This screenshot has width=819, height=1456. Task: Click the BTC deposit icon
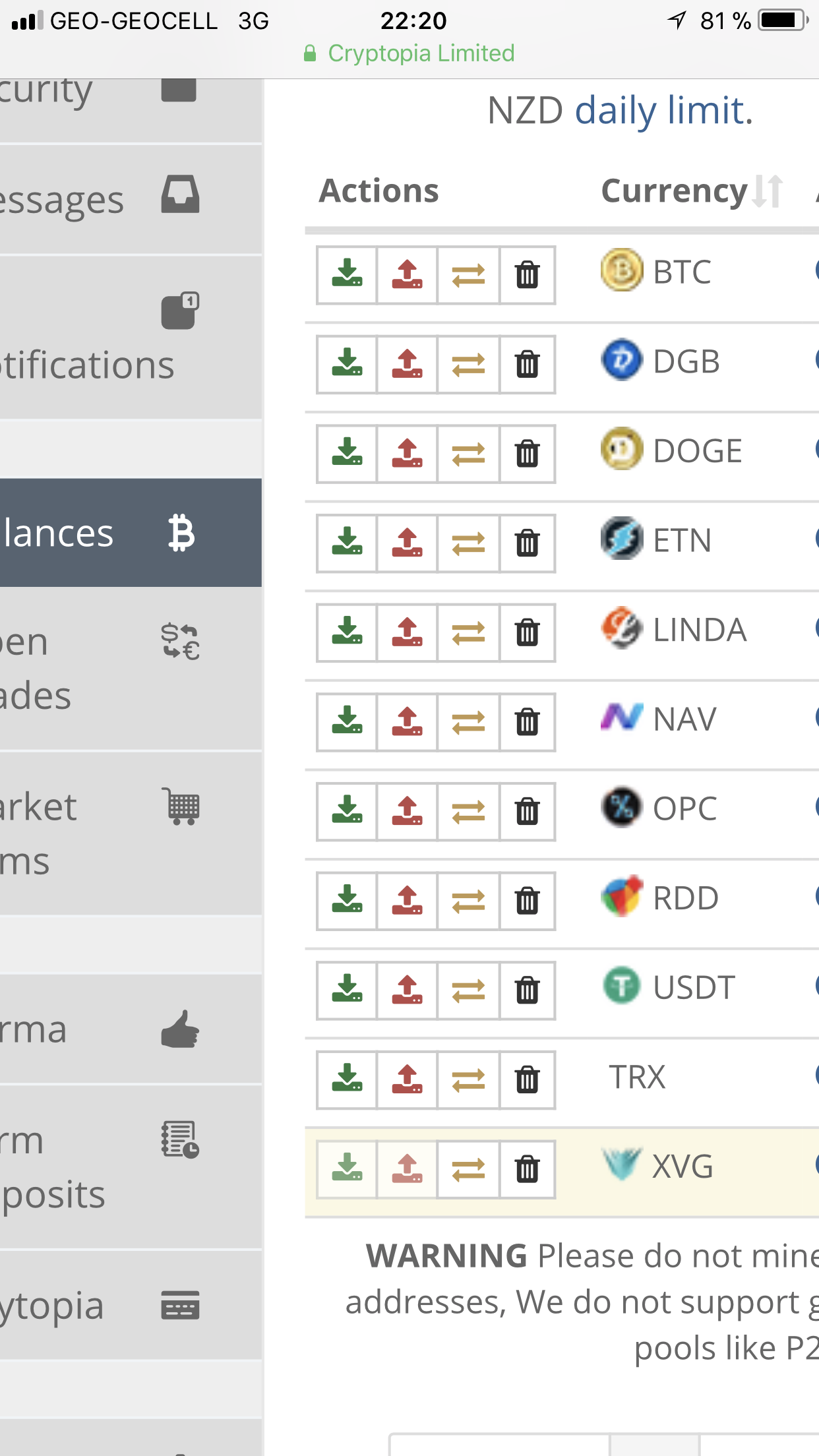click(x=347, y=274)
